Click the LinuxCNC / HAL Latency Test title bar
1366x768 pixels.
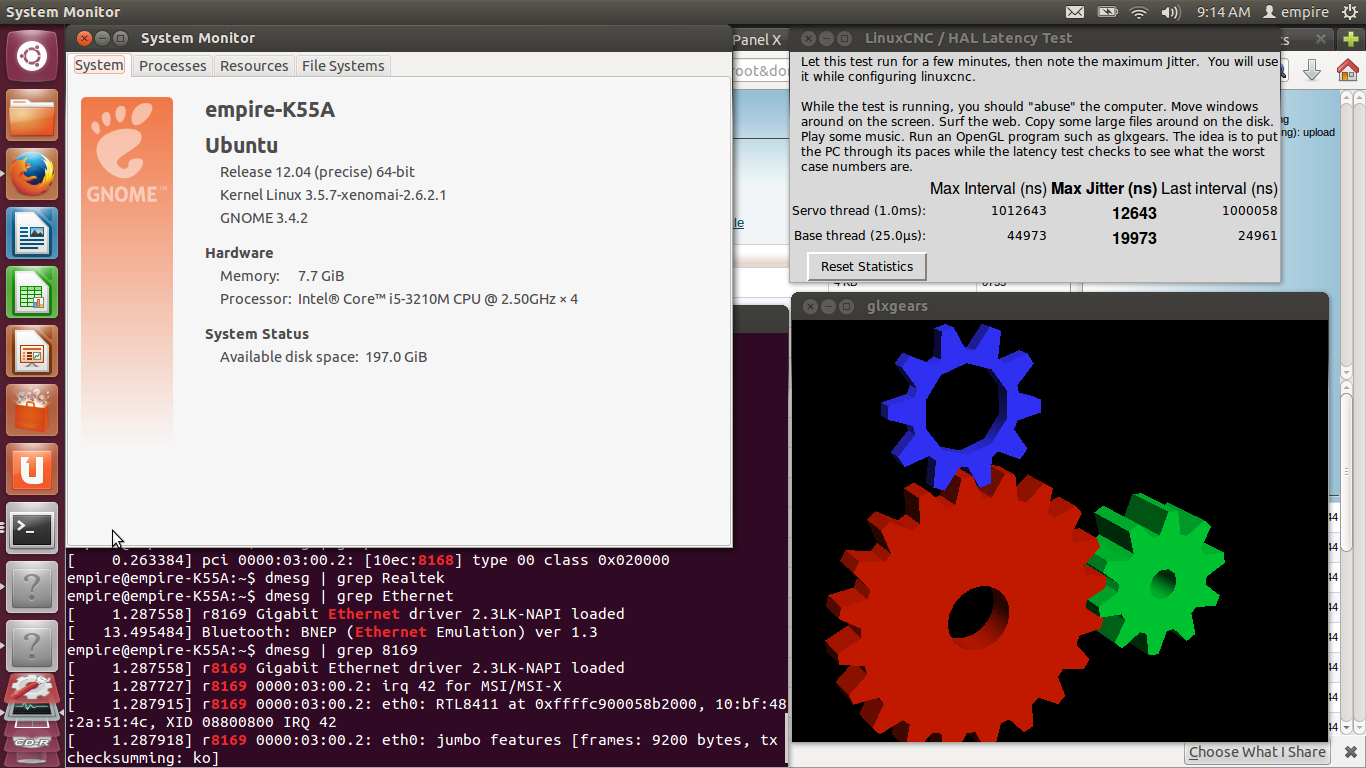[1035, 38]
